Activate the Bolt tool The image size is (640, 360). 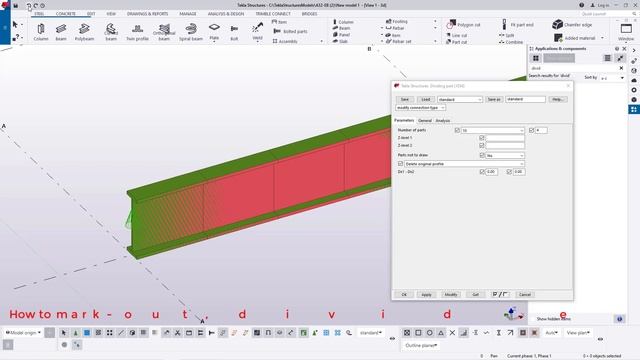pyautogui.click(x=234, y=32)
